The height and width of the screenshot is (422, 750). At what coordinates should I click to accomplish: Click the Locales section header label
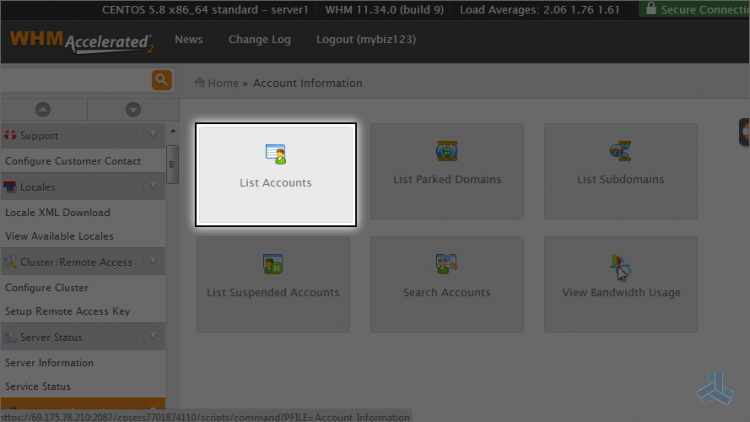pos(38,187)
